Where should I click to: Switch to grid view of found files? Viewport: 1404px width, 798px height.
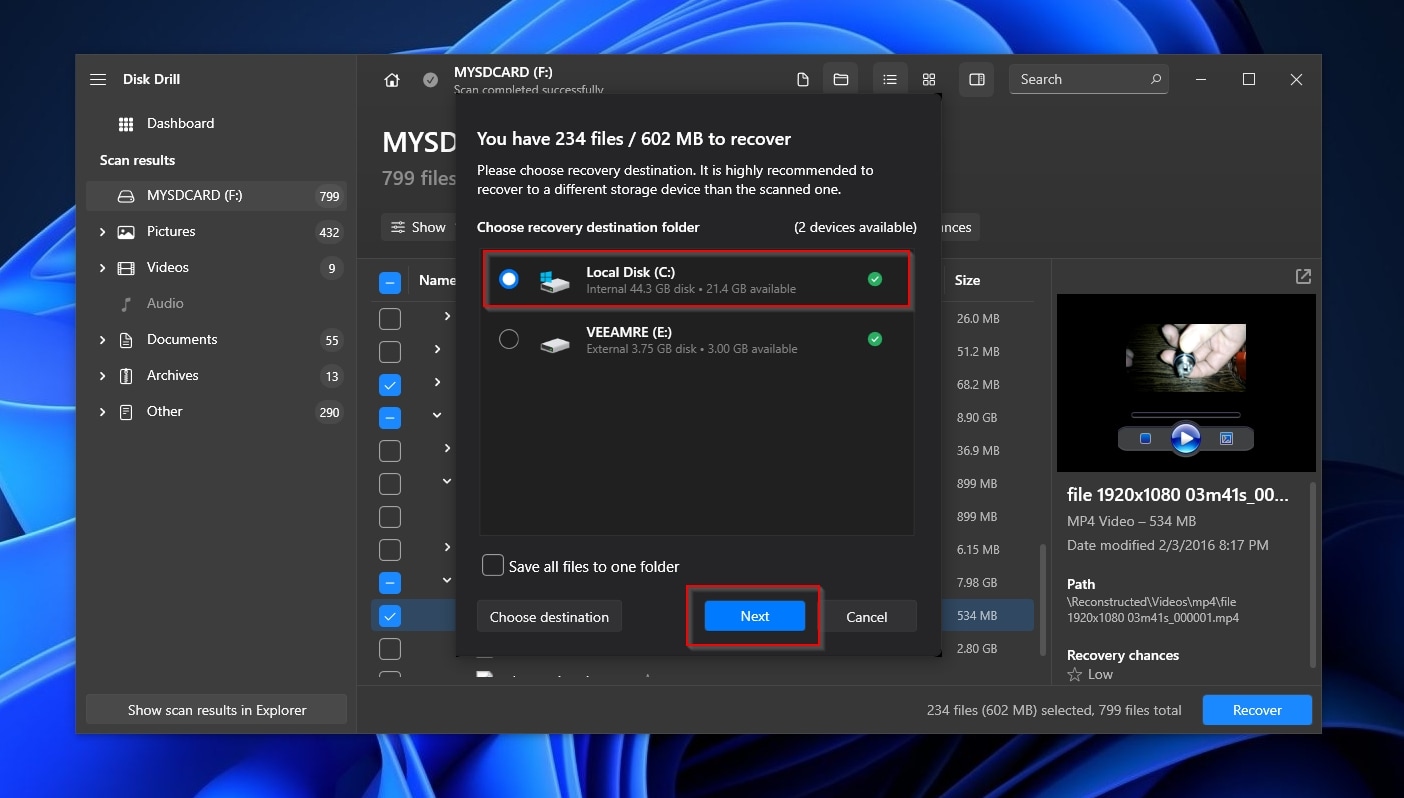pos(929,79)
